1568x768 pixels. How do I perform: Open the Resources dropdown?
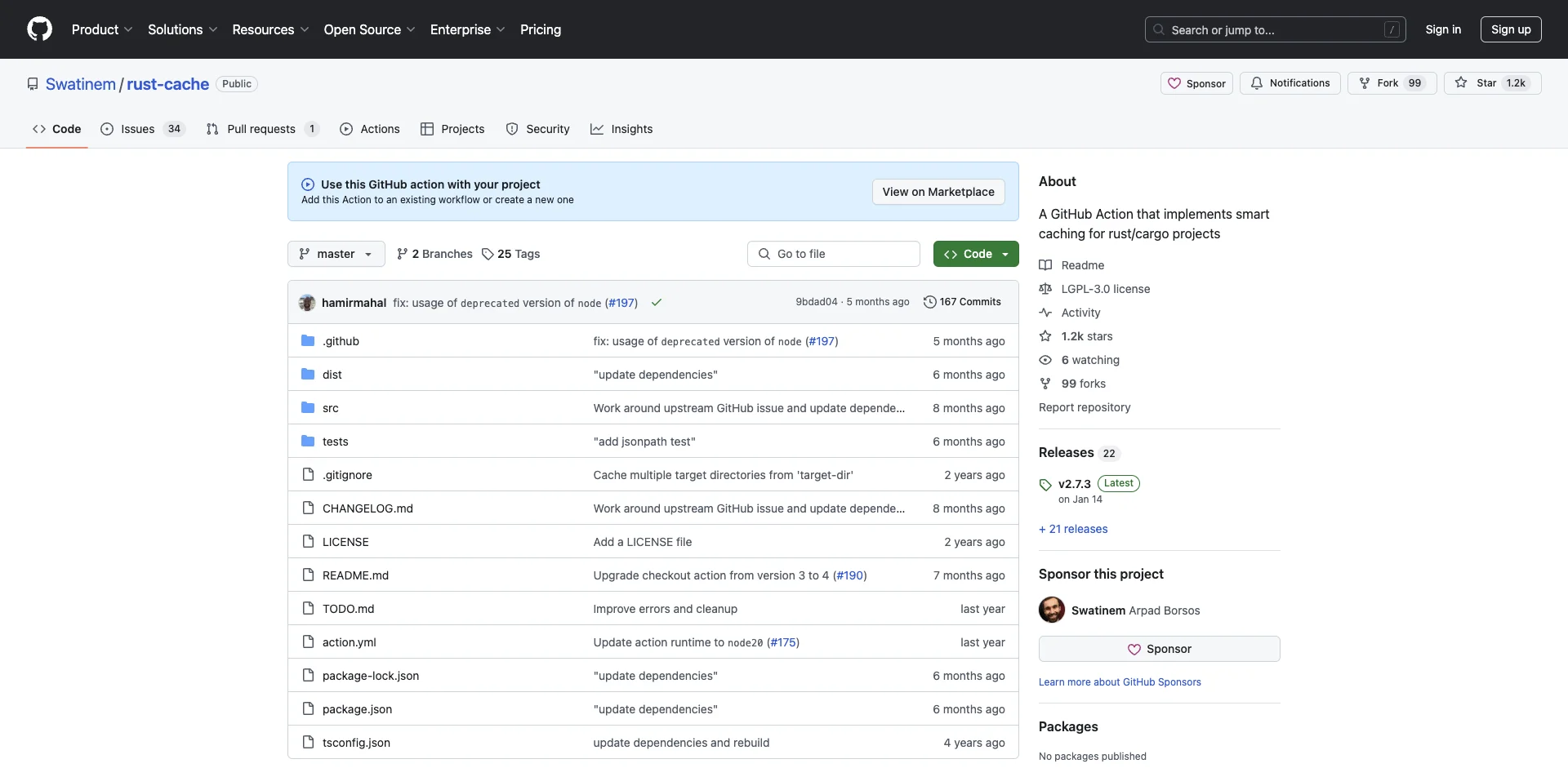pos(270,29)
